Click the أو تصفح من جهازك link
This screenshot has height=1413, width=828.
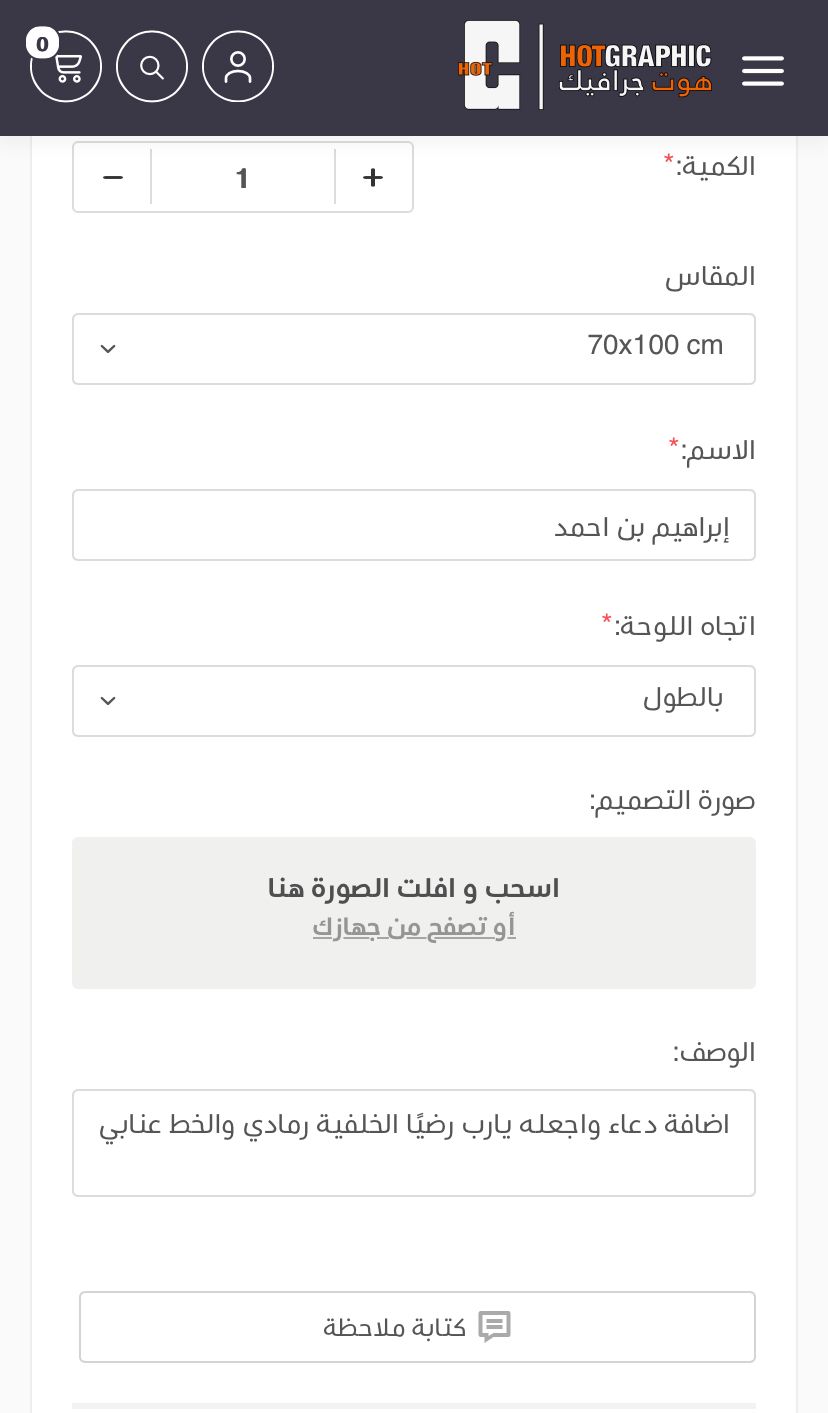(414, 928)
